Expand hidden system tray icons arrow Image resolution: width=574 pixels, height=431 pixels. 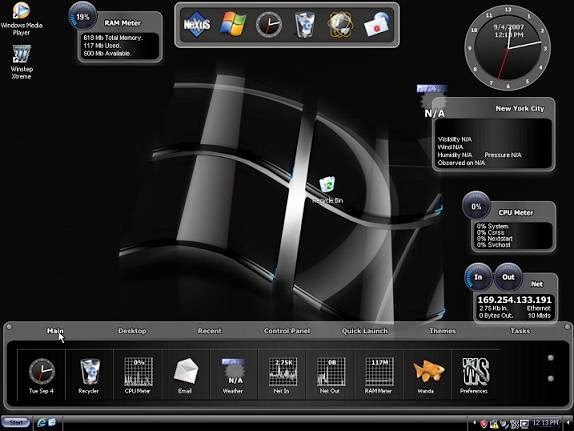coord(475,423)
